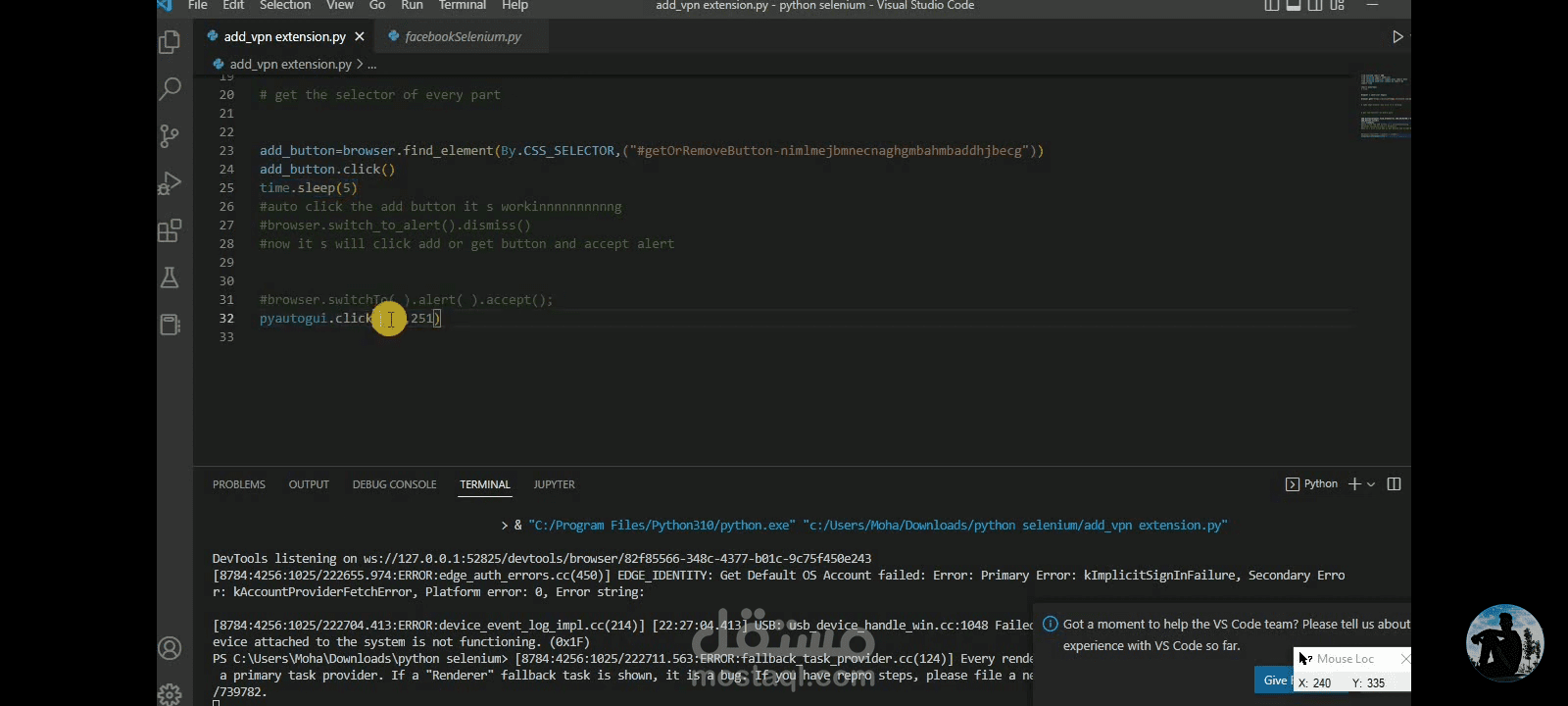This screenshot has height=706, width=1568.
Task: Click the getOrRemoveButton selector string
Action: (829, 150)
